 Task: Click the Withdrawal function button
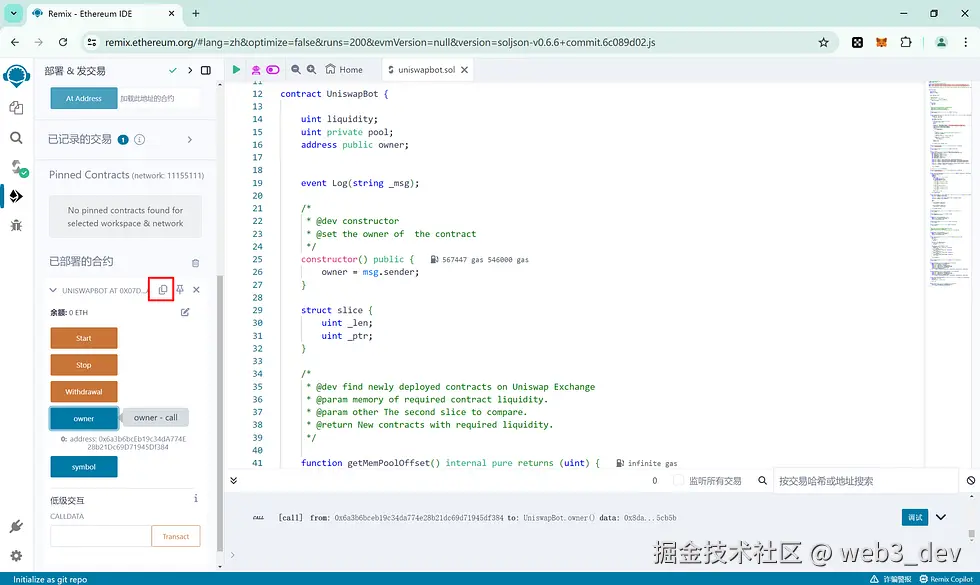(84, 392)
